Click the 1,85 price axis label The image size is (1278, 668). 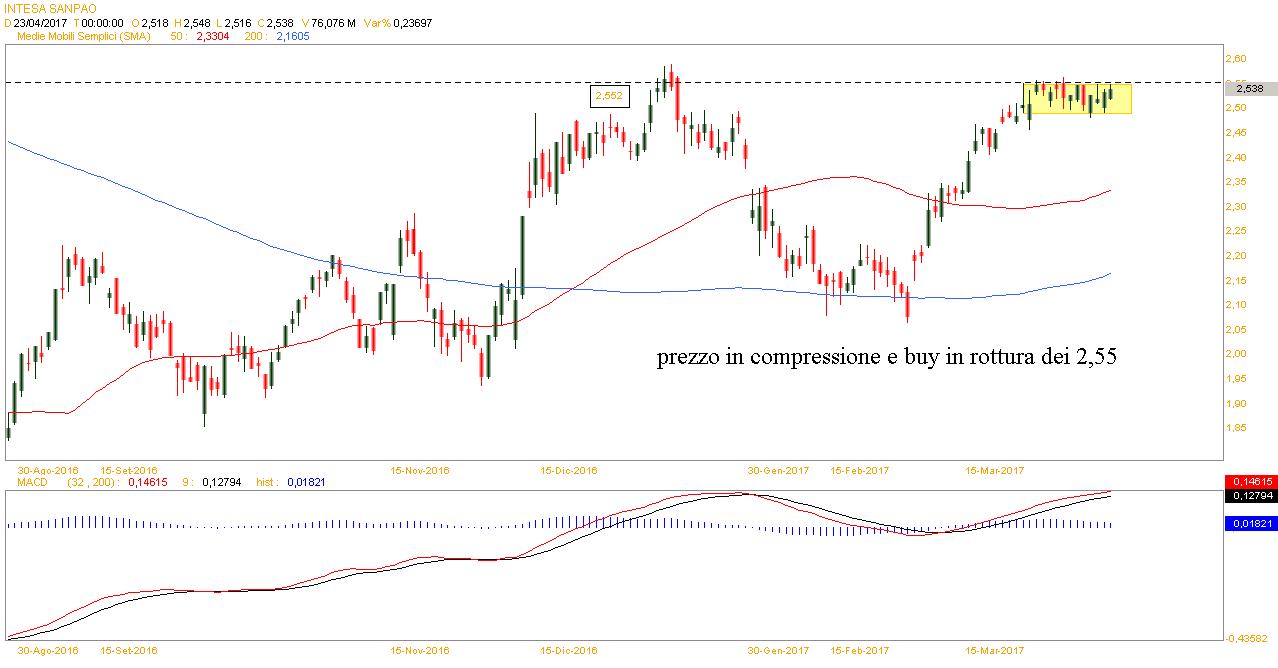coord(1238,427)
